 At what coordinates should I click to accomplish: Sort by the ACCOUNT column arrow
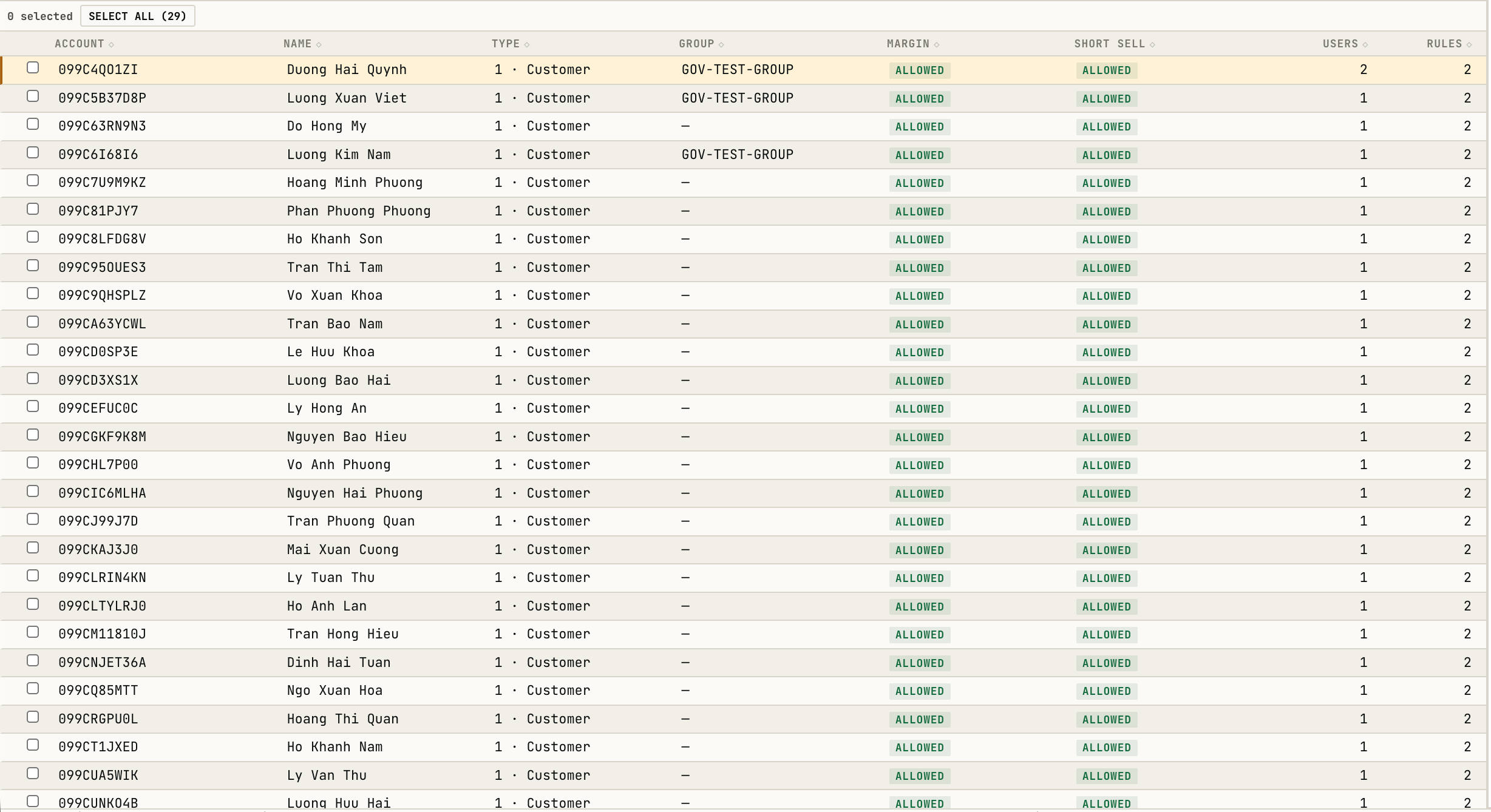click(111, 44)
